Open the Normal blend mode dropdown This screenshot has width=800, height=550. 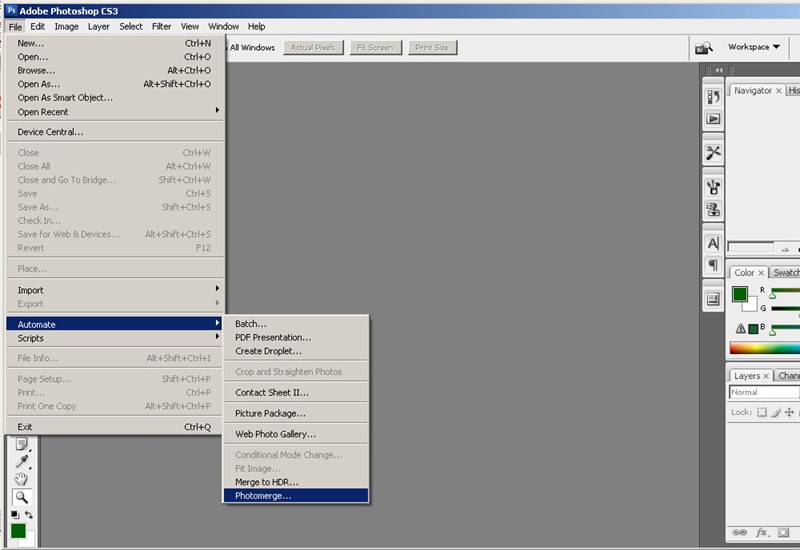(764, 392)
